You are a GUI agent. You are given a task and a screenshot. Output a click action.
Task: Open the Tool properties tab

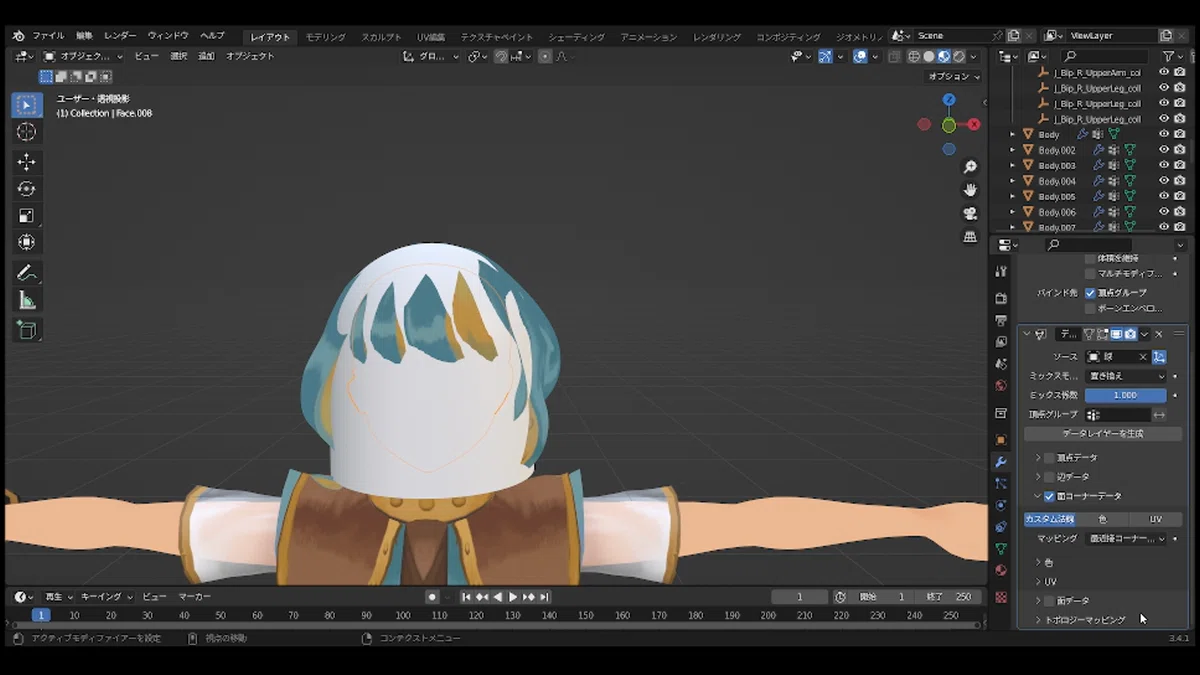click(x=1001, y=271)
